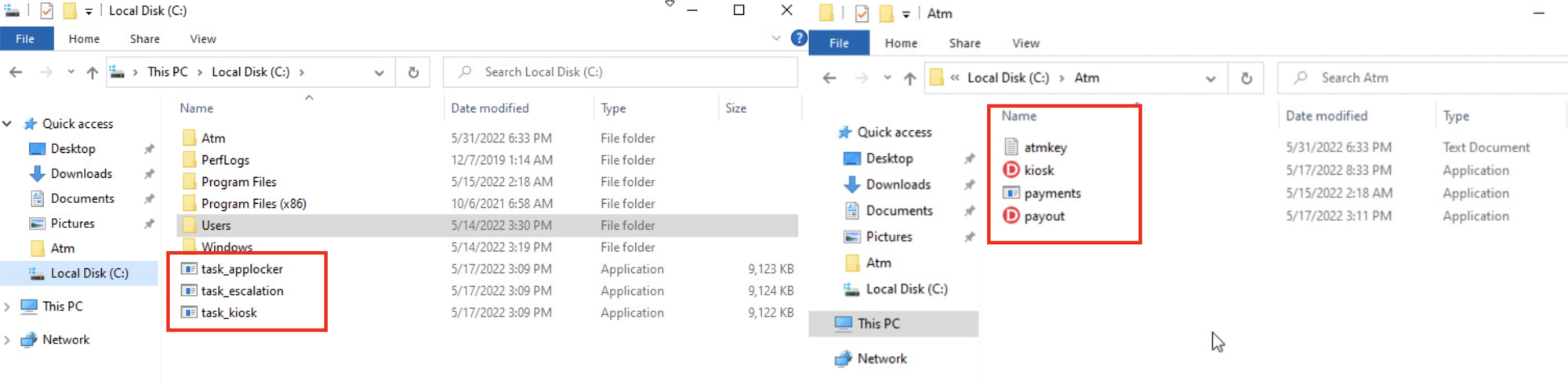Open the Share tab in Atm window
The image size is (1568, 385).
pos(964,43)
